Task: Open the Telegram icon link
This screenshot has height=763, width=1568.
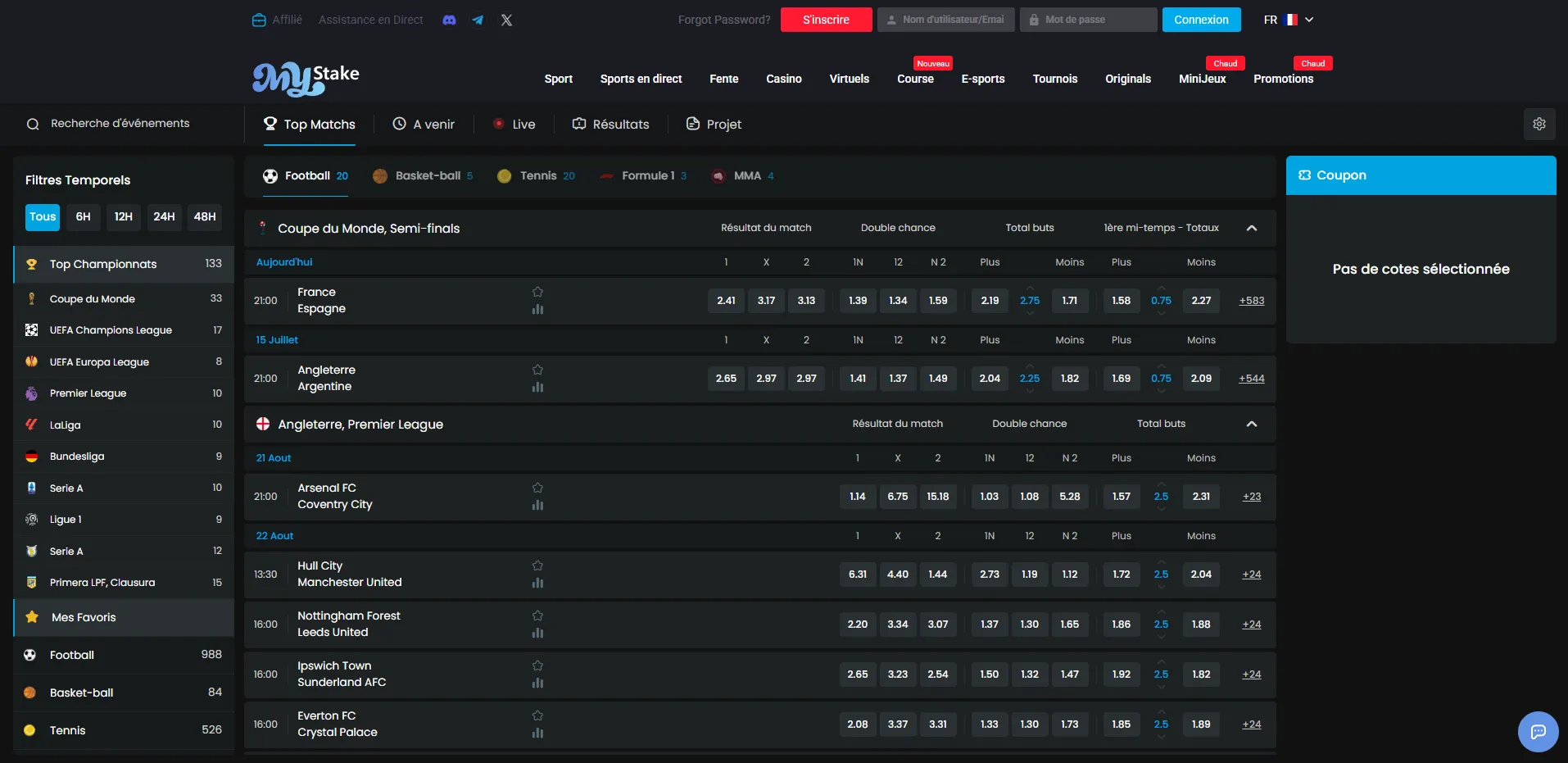Action: click(x=478, y=20)
